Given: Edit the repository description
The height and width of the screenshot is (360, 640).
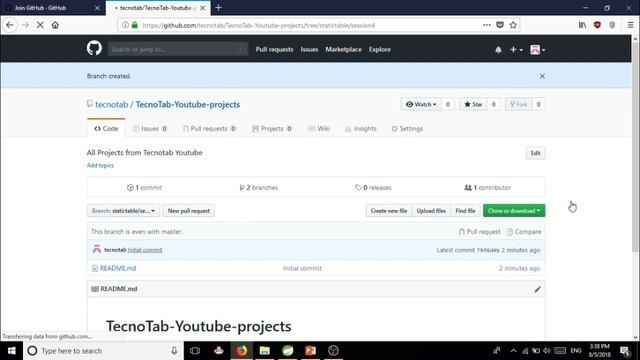Looking at the screenshot, I should click(x=535, y=153).
